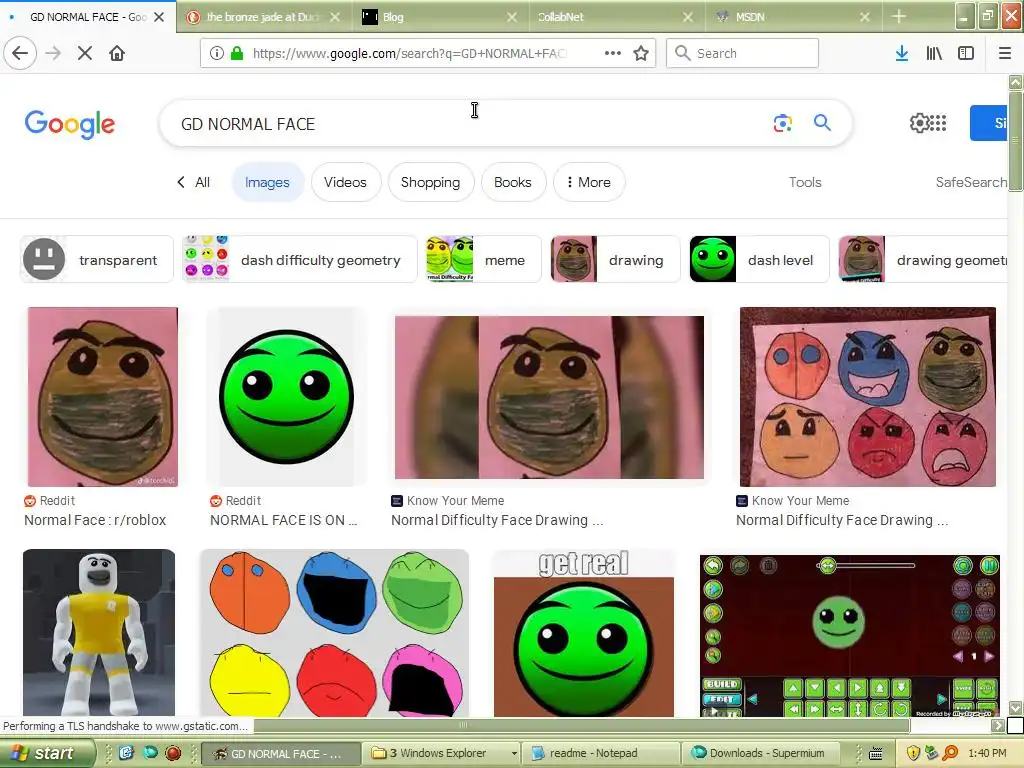Open the level editor screenshot thumbnail
Viewport: 1024px width, 768px height.
(850, 636)
